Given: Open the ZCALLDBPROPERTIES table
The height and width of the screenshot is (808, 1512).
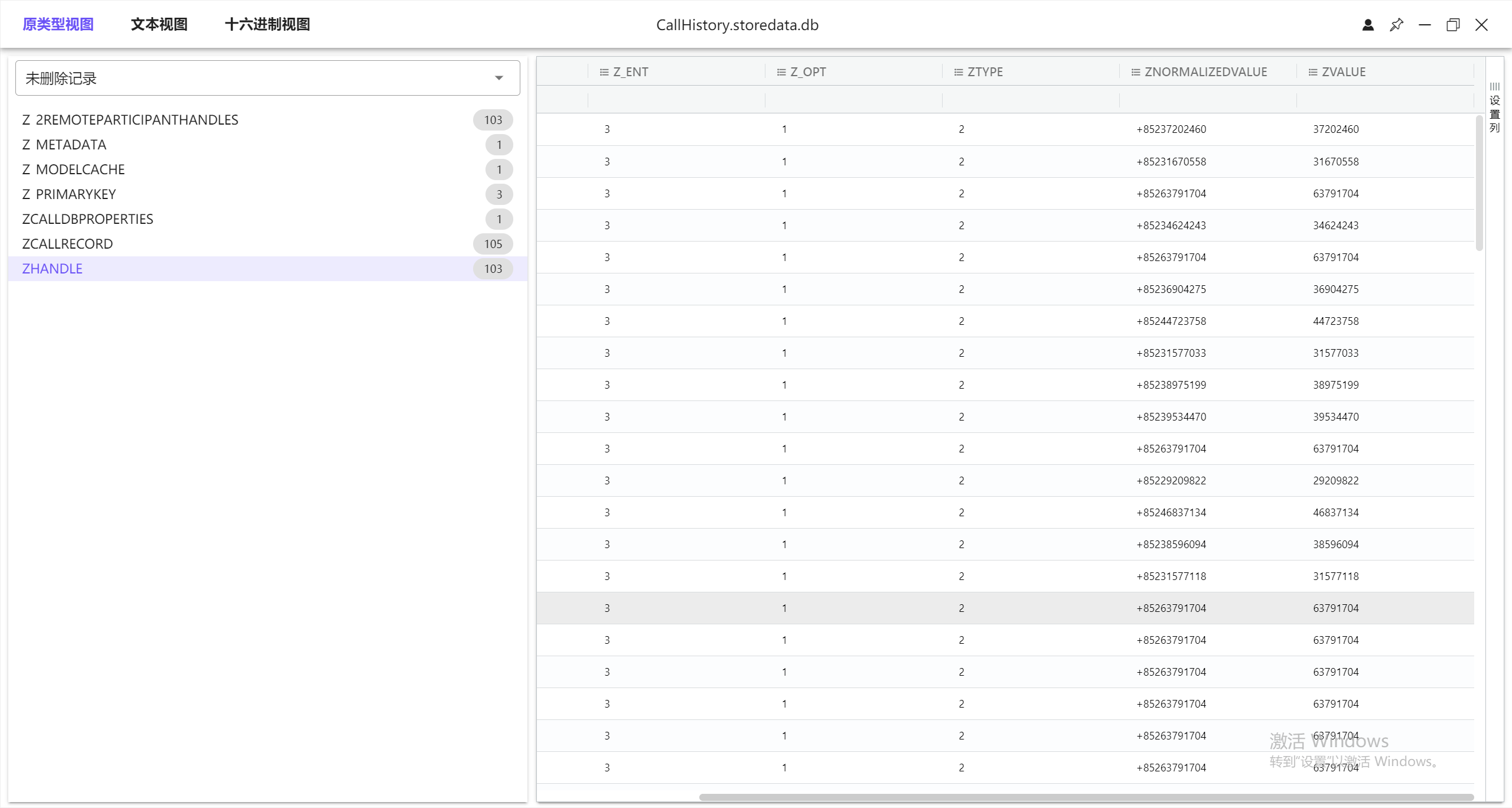Looking at the screenshot, I should [87, 219].
